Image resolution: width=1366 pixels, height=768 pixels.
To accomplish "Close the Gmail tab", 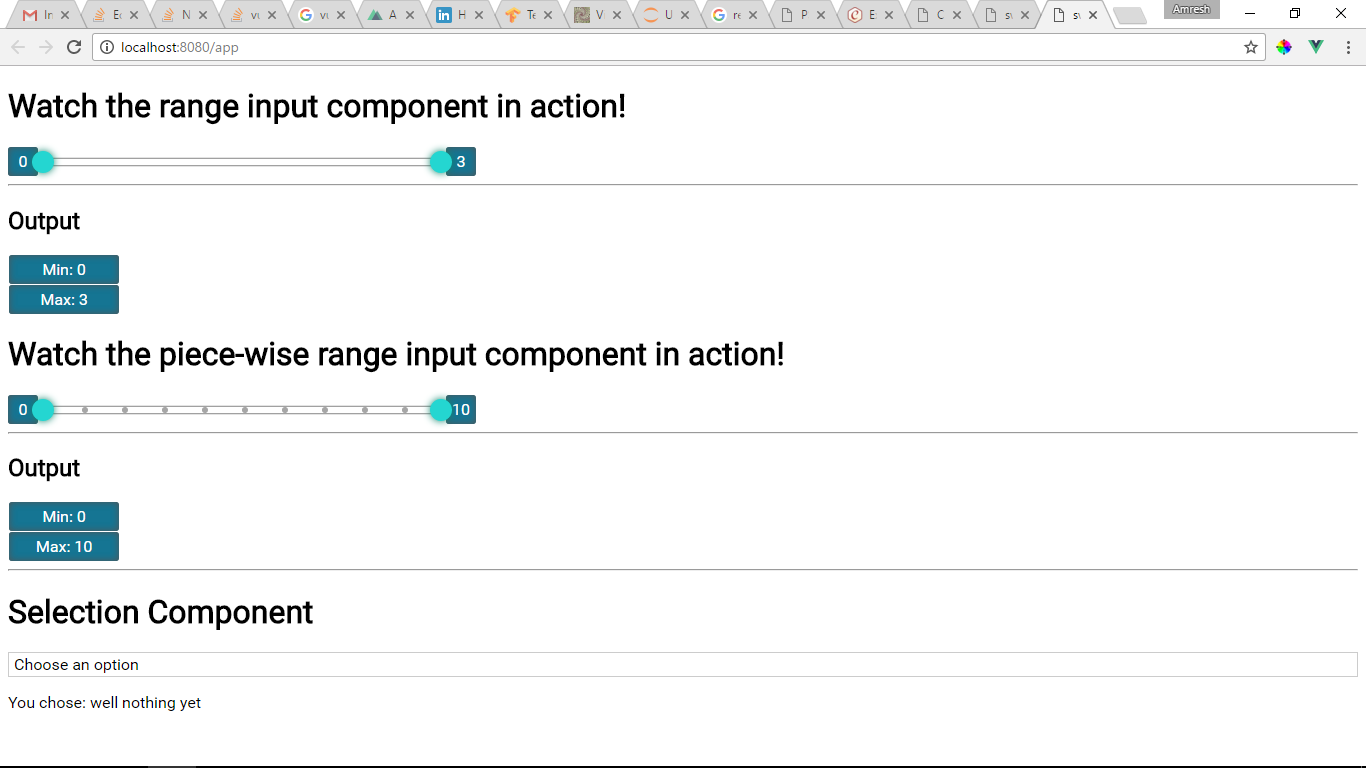I will pos(65,15).
